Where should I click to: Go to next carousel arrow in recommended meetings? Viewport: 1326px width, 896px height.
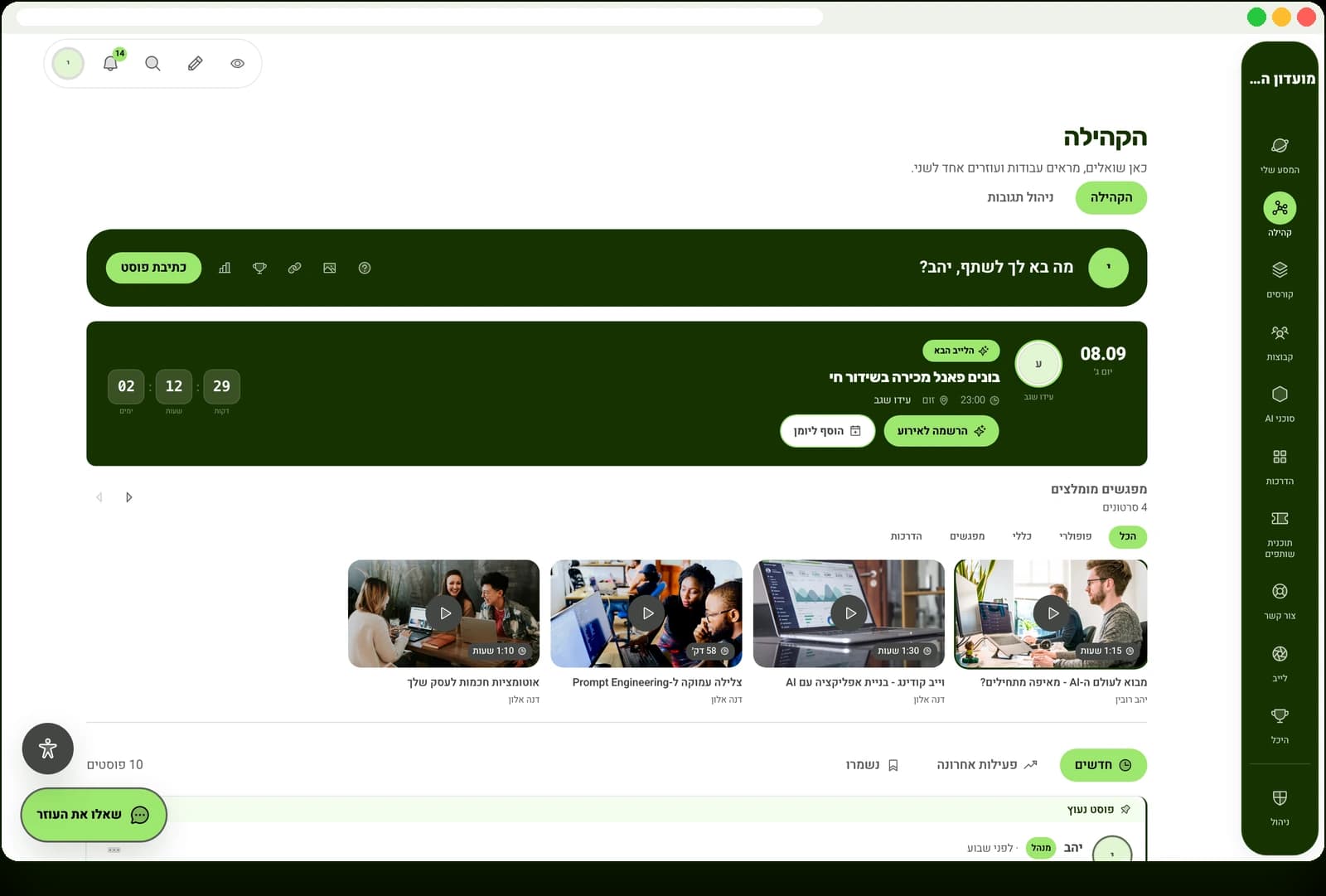point(99,497)
